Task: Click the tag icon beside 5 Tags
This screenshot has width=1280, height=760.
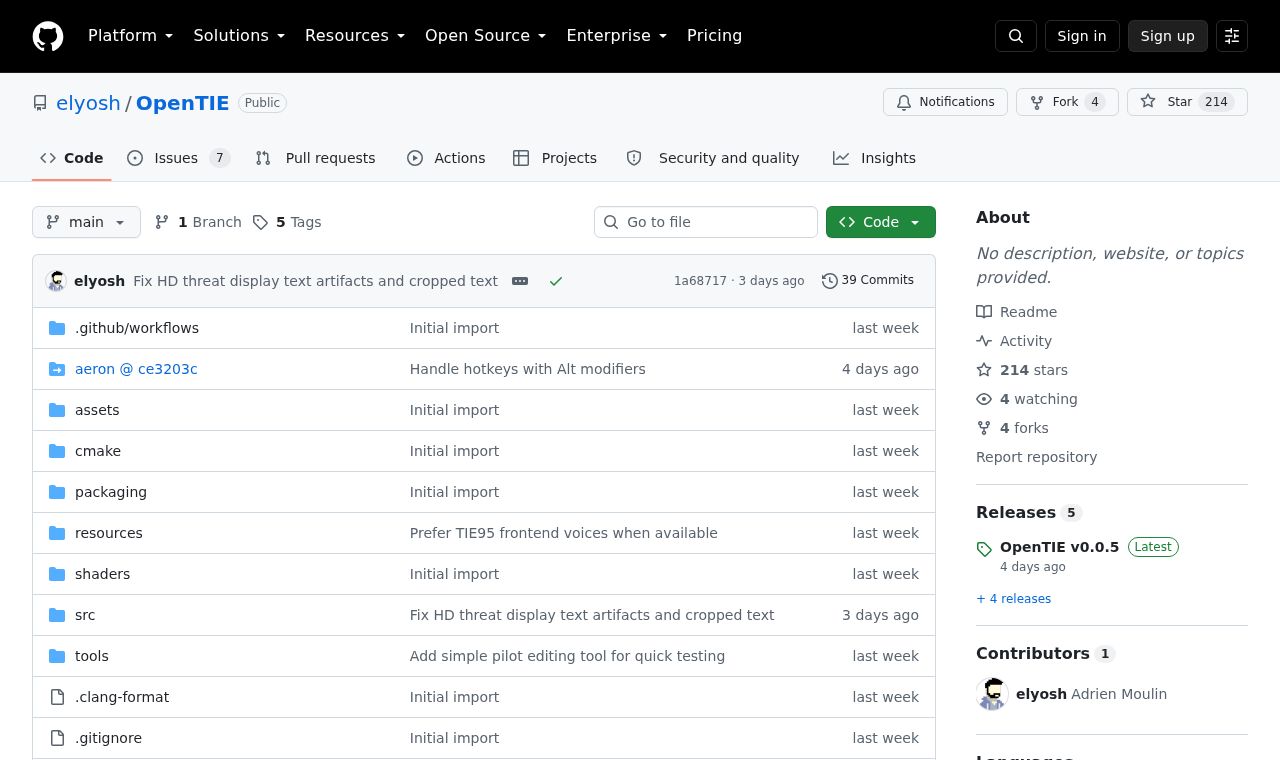Action: [x=260, y=222]
